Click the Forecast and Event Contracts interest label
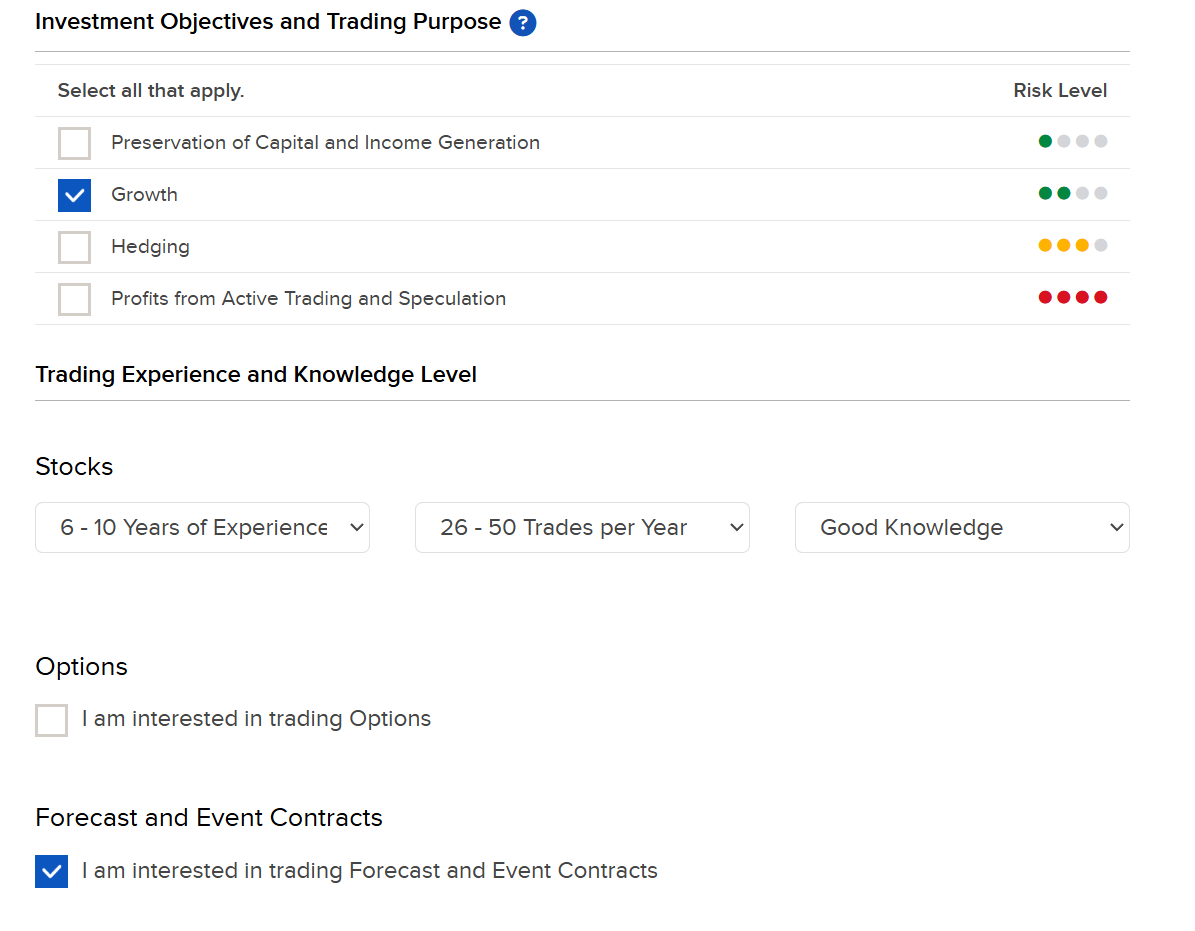The image size is (1195, 931). (370, 870)
